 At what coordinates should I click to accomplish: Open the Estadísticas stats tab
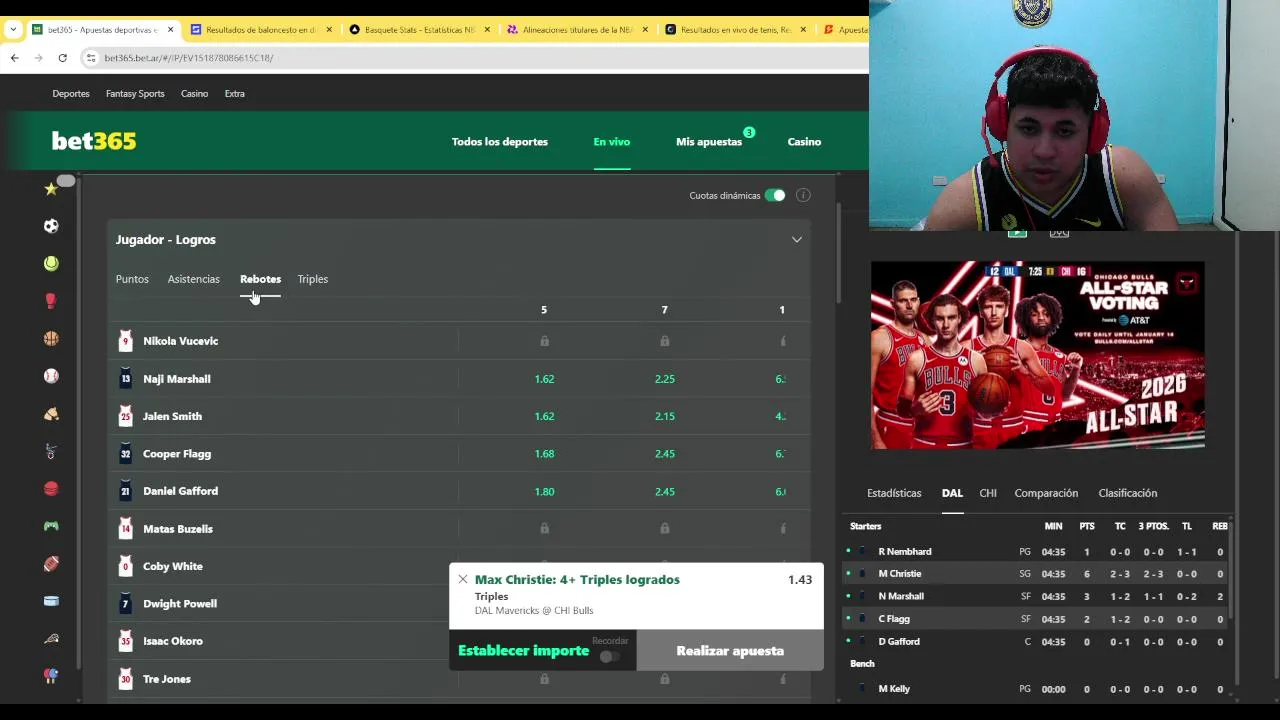coord(894,493)
